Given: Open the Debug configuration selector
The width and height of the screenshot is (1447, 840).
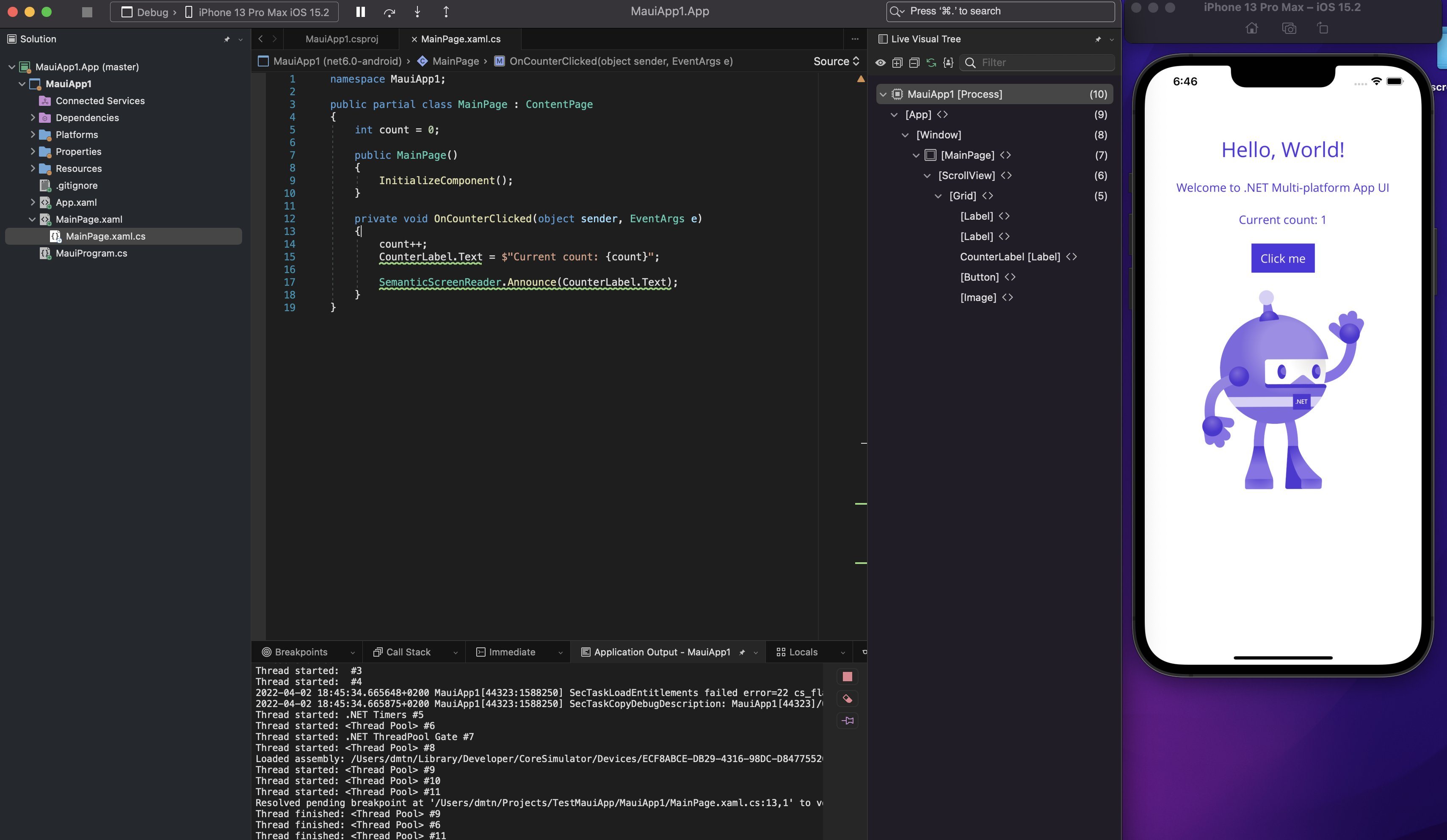Looking at the screenshot, I should click(x=147, y=12).
